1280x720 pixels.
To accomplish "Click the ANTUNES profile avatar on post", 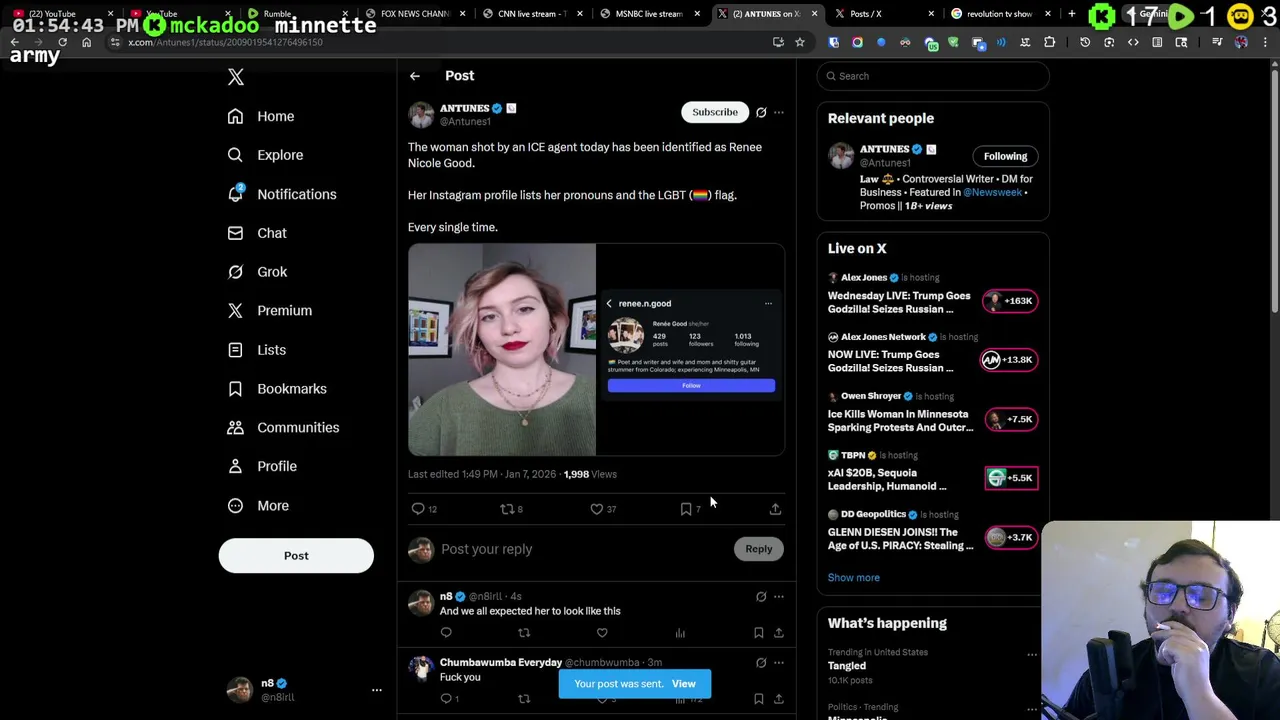I will pos(421,114).
